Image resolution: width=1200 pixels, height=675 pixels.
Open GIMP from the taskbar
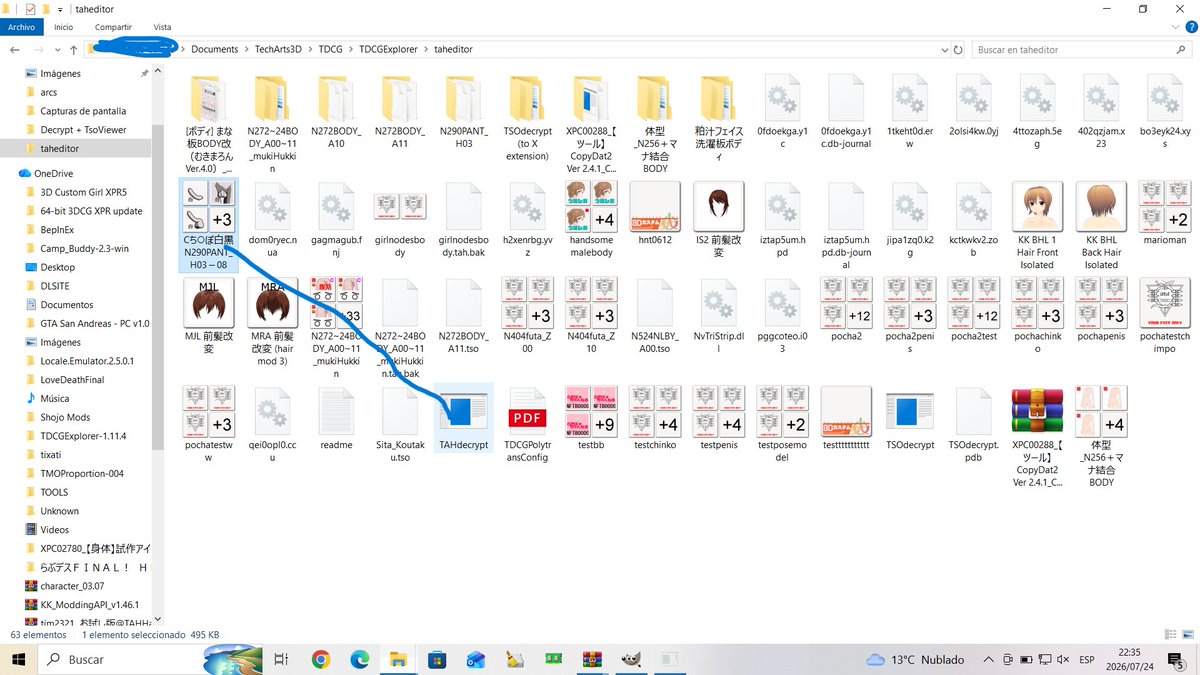point(631,659)
